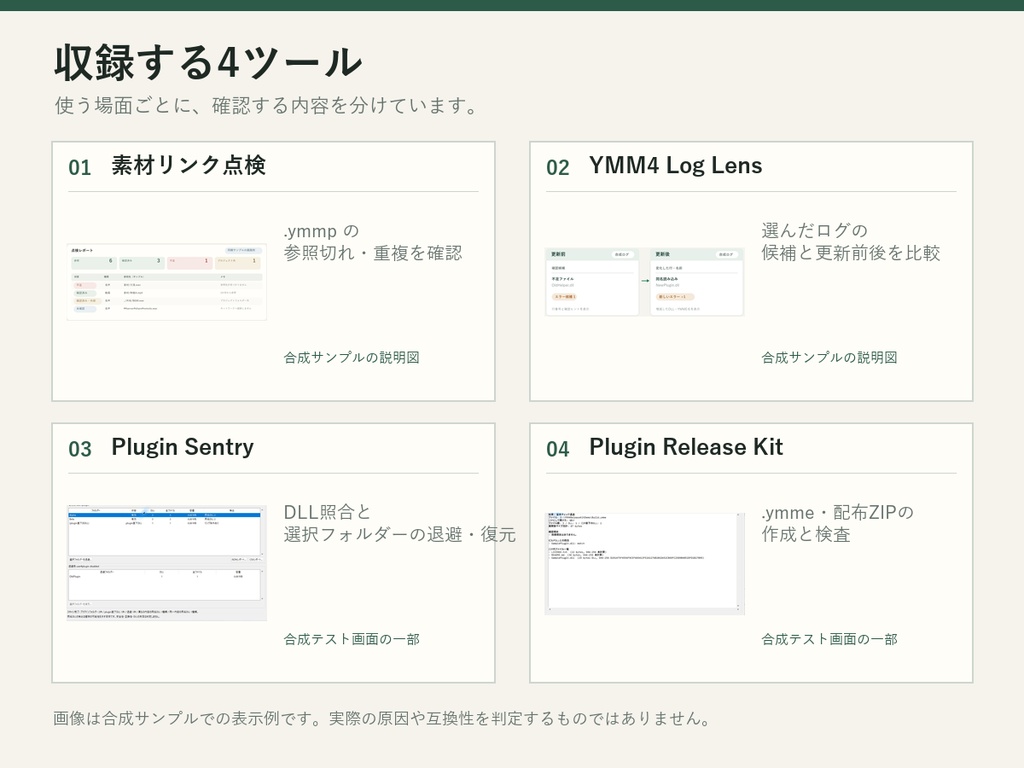Click the .ymme・配布ZIPの作成と検査 description
This screenshot has height=768, width=1024.
tap(838, 523)
